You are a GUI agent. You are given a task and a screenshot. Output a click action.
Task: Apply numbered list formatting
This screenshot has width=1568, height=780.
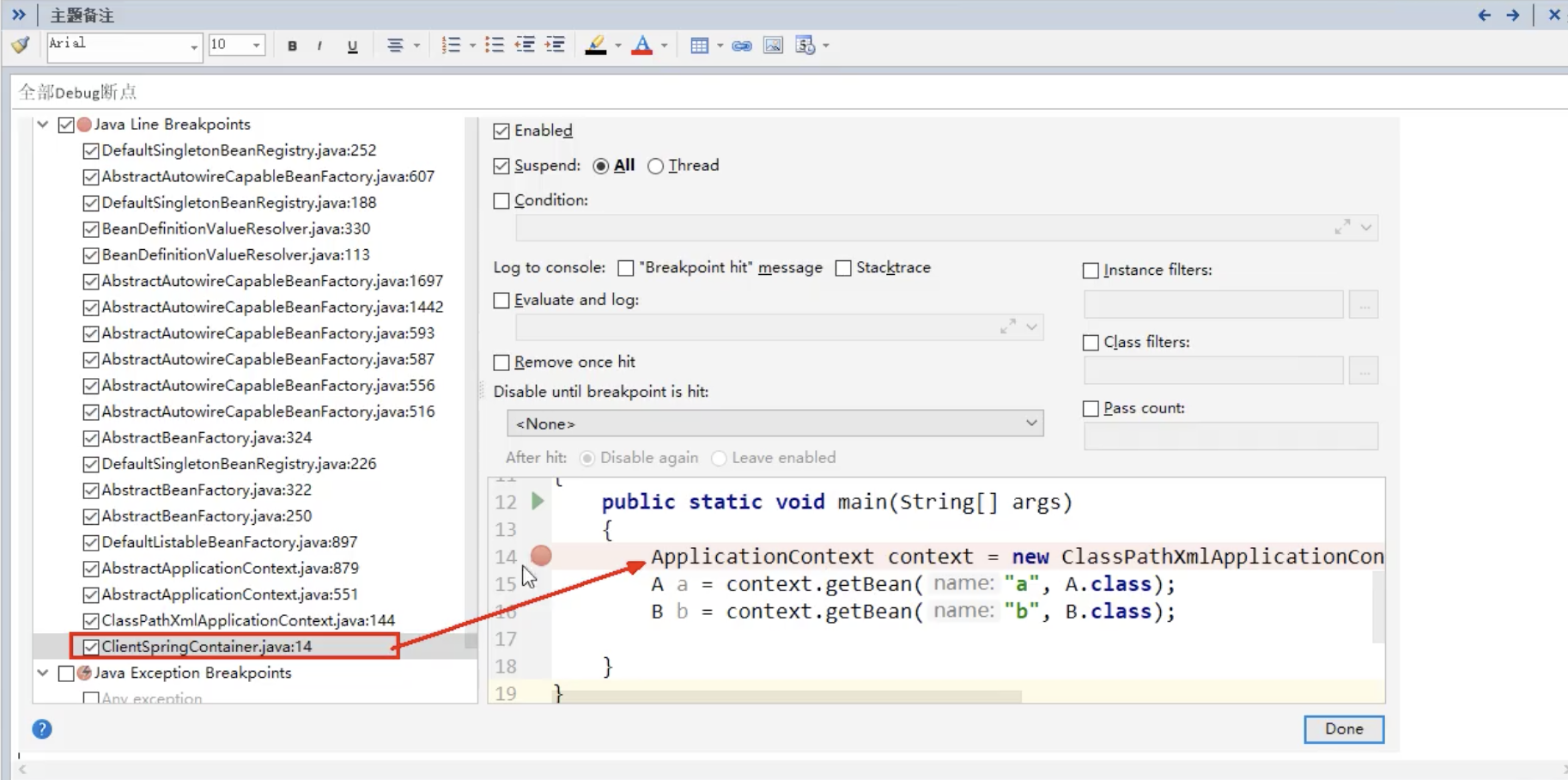451,46
